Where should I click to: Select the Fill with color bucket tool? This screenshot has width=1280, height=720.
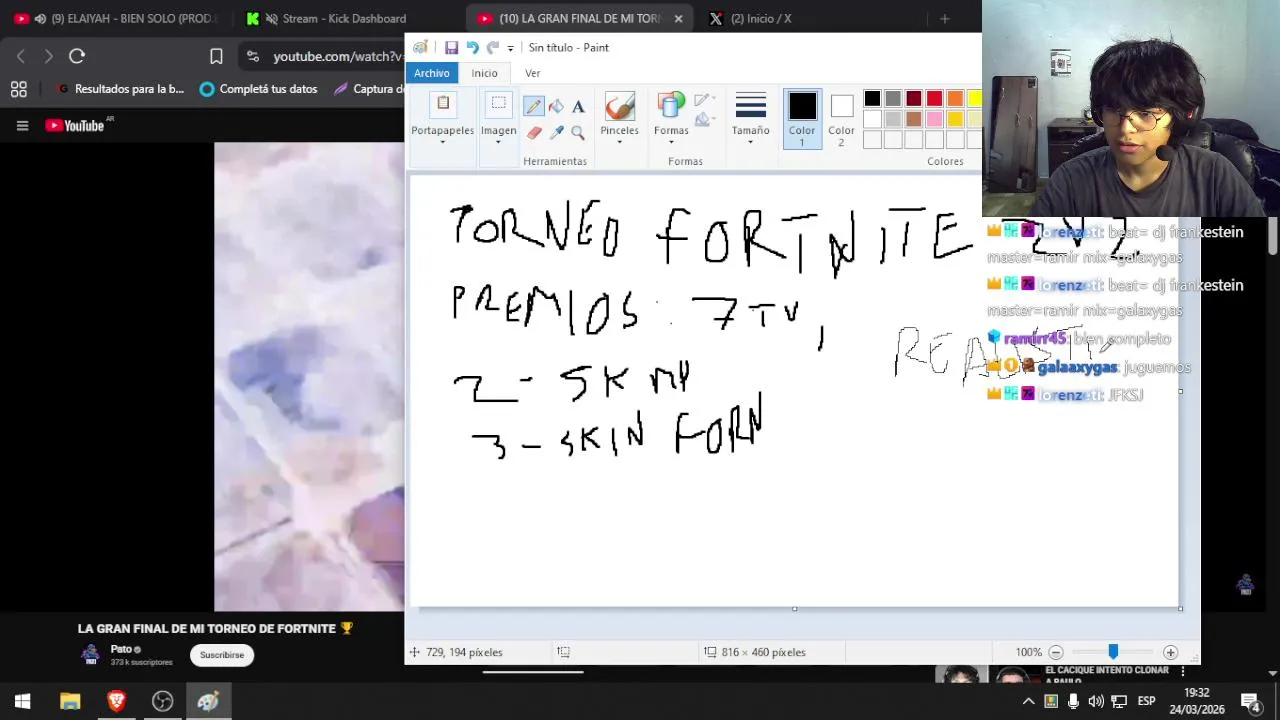click(x=556, y=107)
